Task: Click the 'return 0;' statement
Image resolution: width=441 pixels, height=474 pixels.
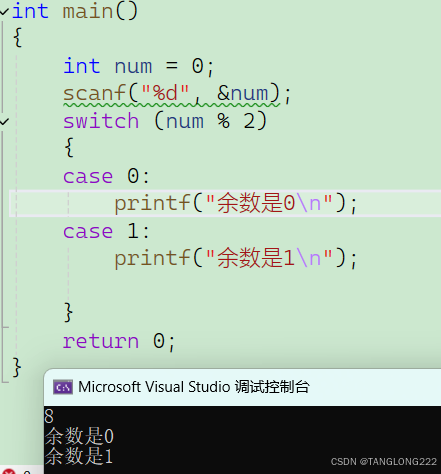Action: 119,341
